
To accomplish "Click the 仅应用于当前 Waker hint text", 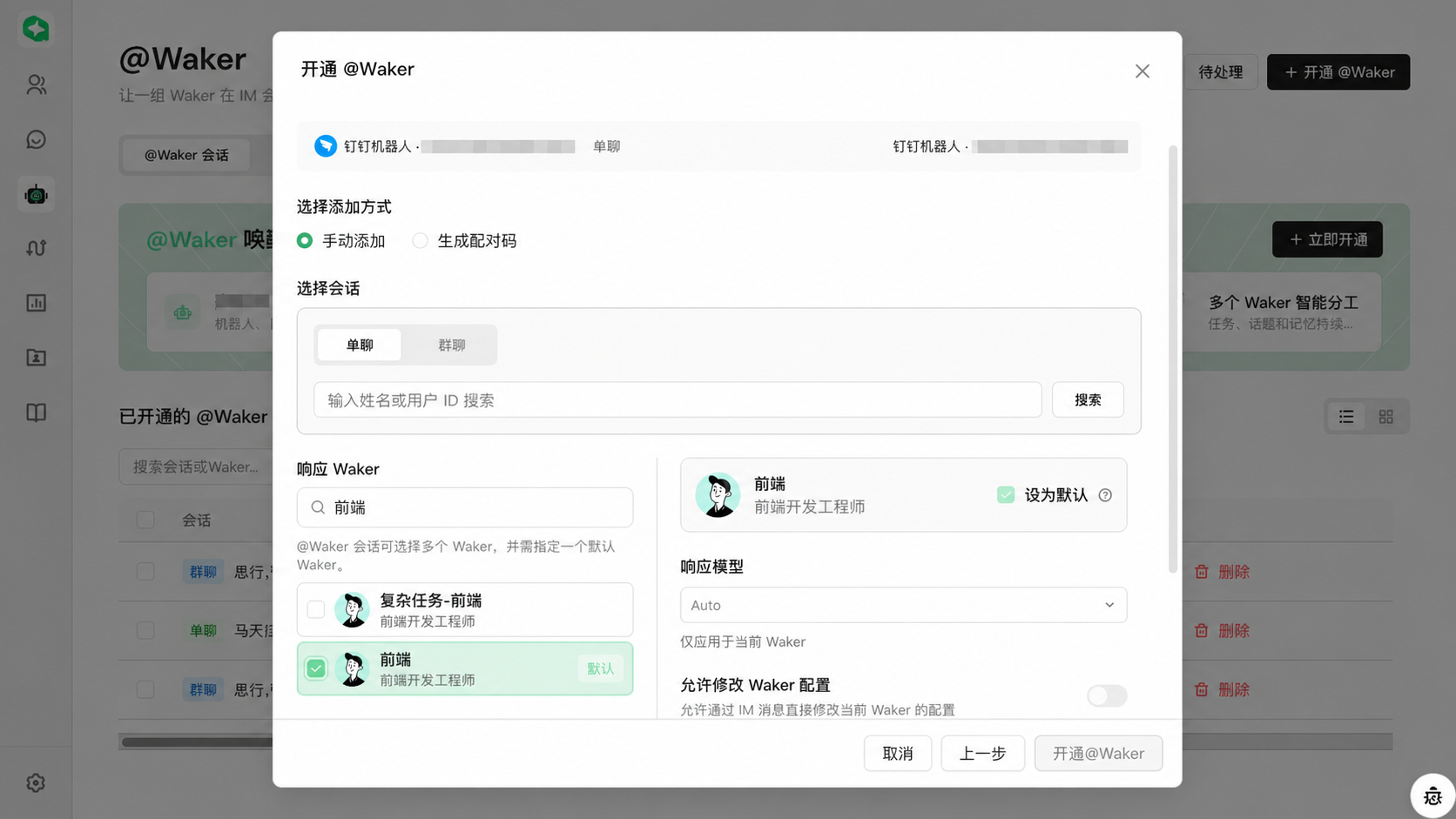I will tap(743, 642).
